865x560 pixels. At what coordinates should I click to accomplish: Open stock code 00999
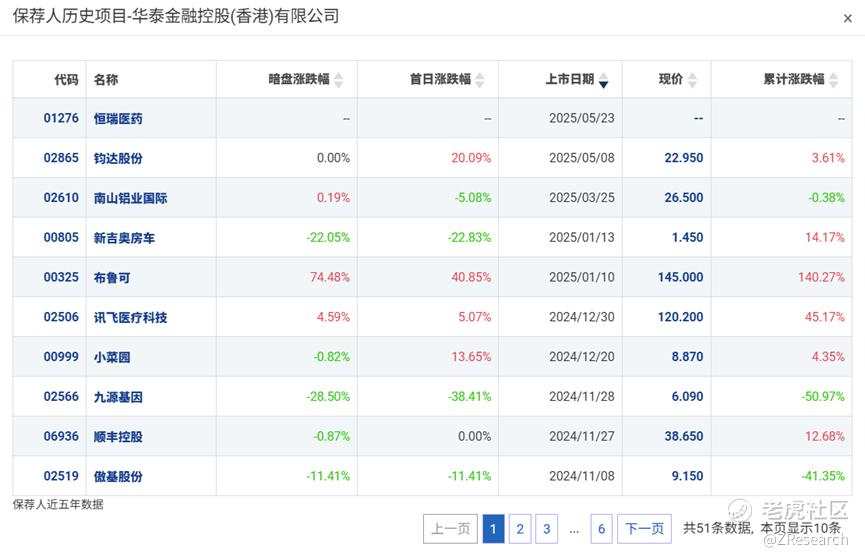61,356
